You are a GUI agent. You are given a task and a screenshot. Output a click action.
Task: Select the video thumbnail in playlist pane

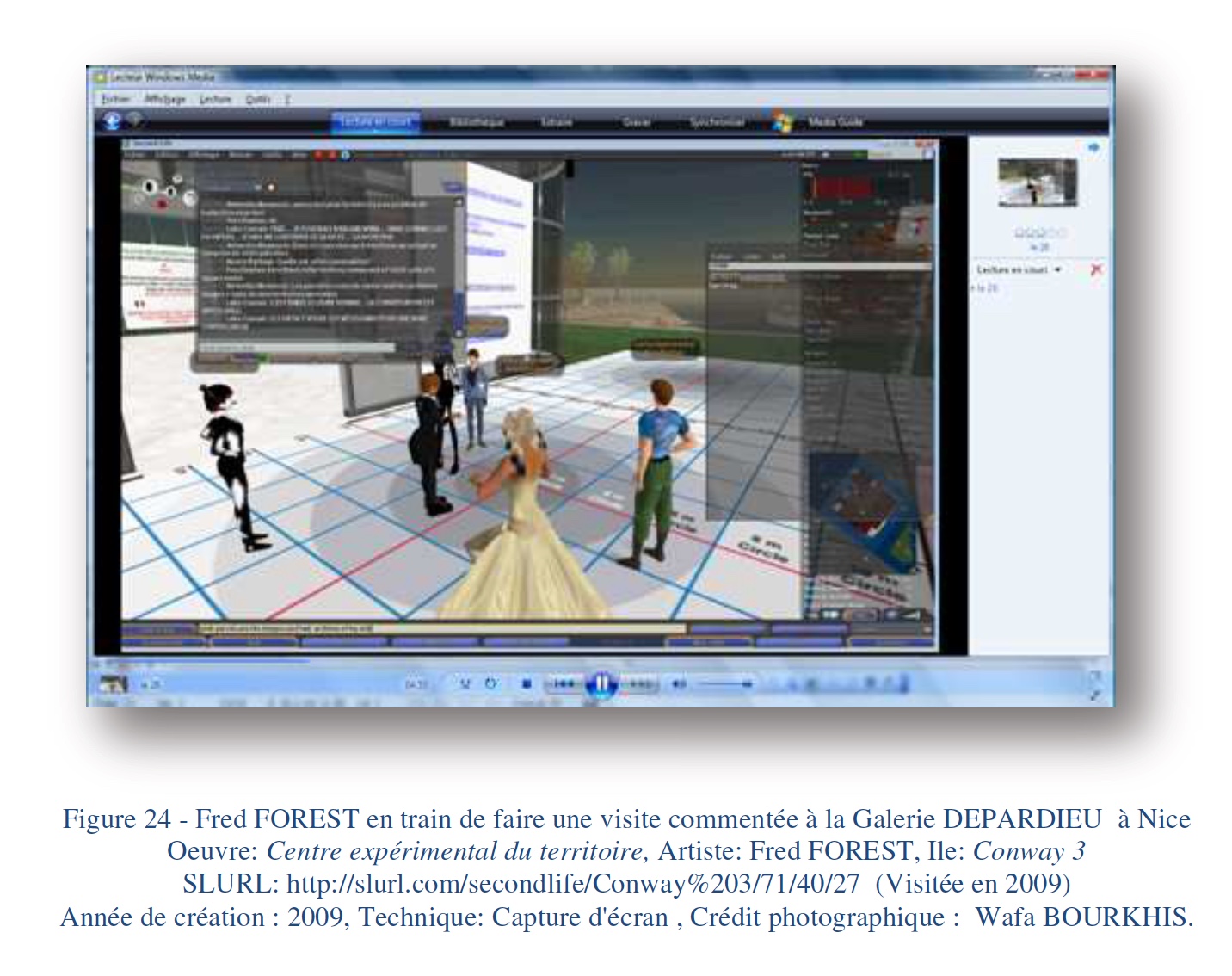point(1037,182)
